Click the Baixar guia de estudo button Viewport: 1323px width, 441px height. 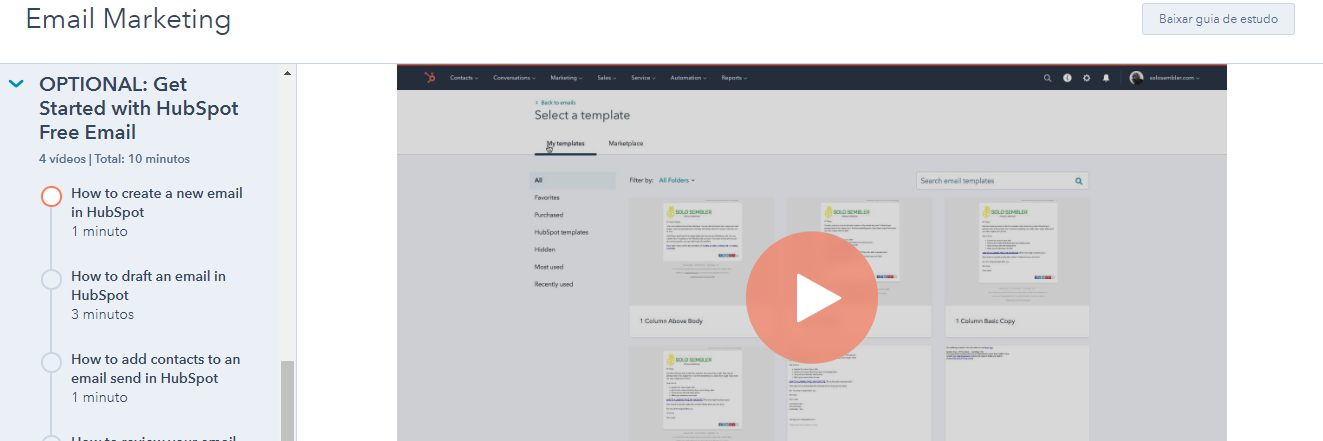[x=1218, y=19]
